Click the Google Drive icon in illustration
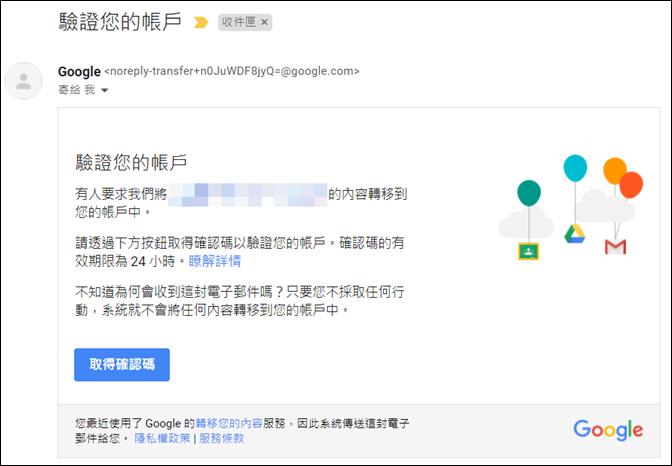Image resolution: width=672 pixels, height=466 pixels. coord(574,234)
